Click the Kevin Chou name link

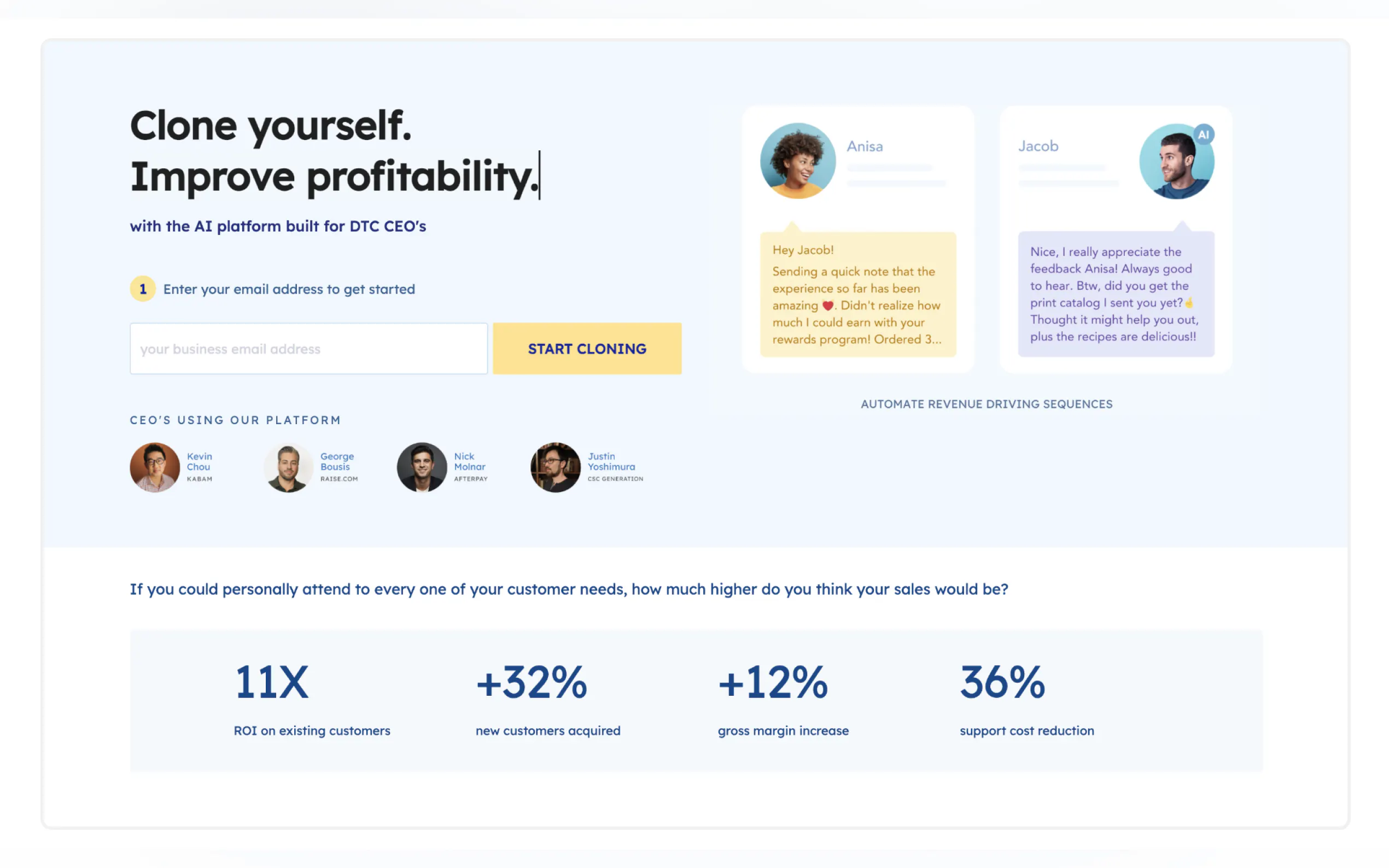tap(199, 461)
